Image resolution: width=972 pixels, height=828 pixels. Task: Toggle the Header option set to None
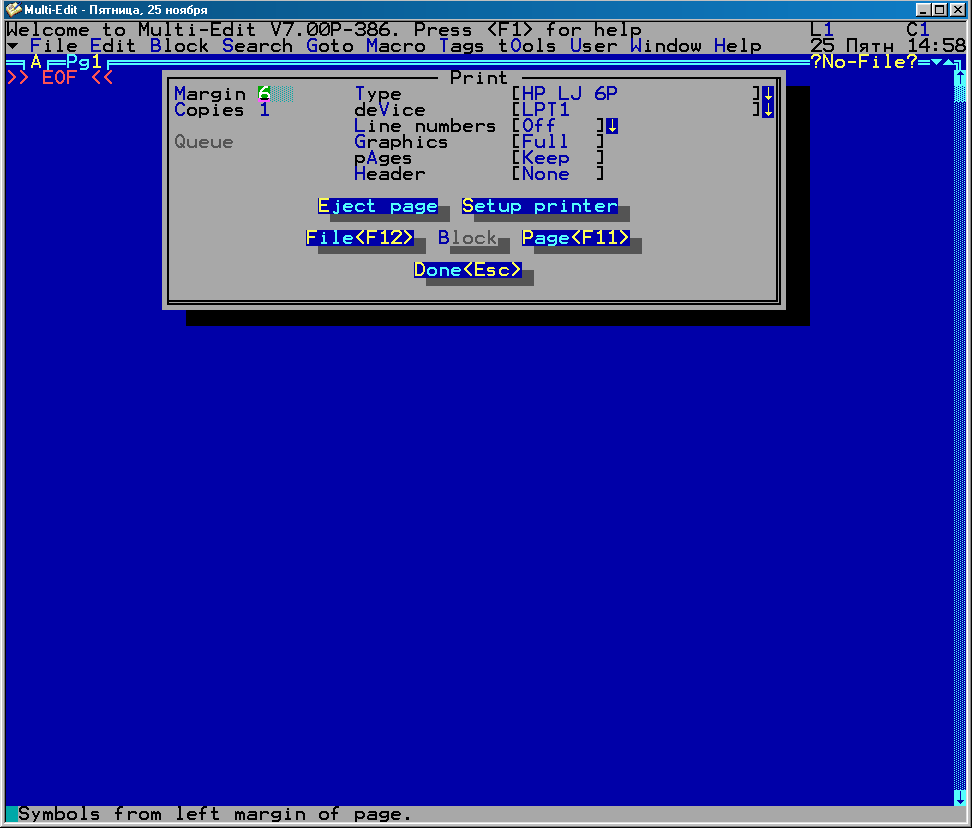click(557, 174)
